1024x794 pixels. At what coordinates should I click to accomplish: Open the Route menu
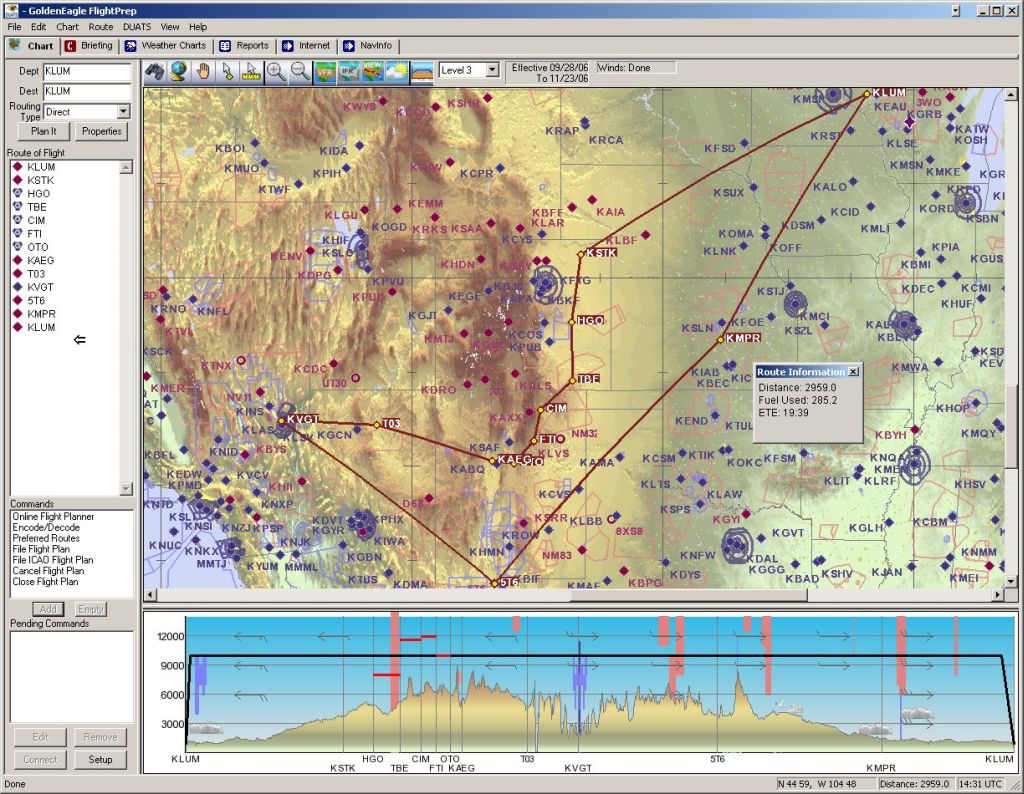(101, 27)
